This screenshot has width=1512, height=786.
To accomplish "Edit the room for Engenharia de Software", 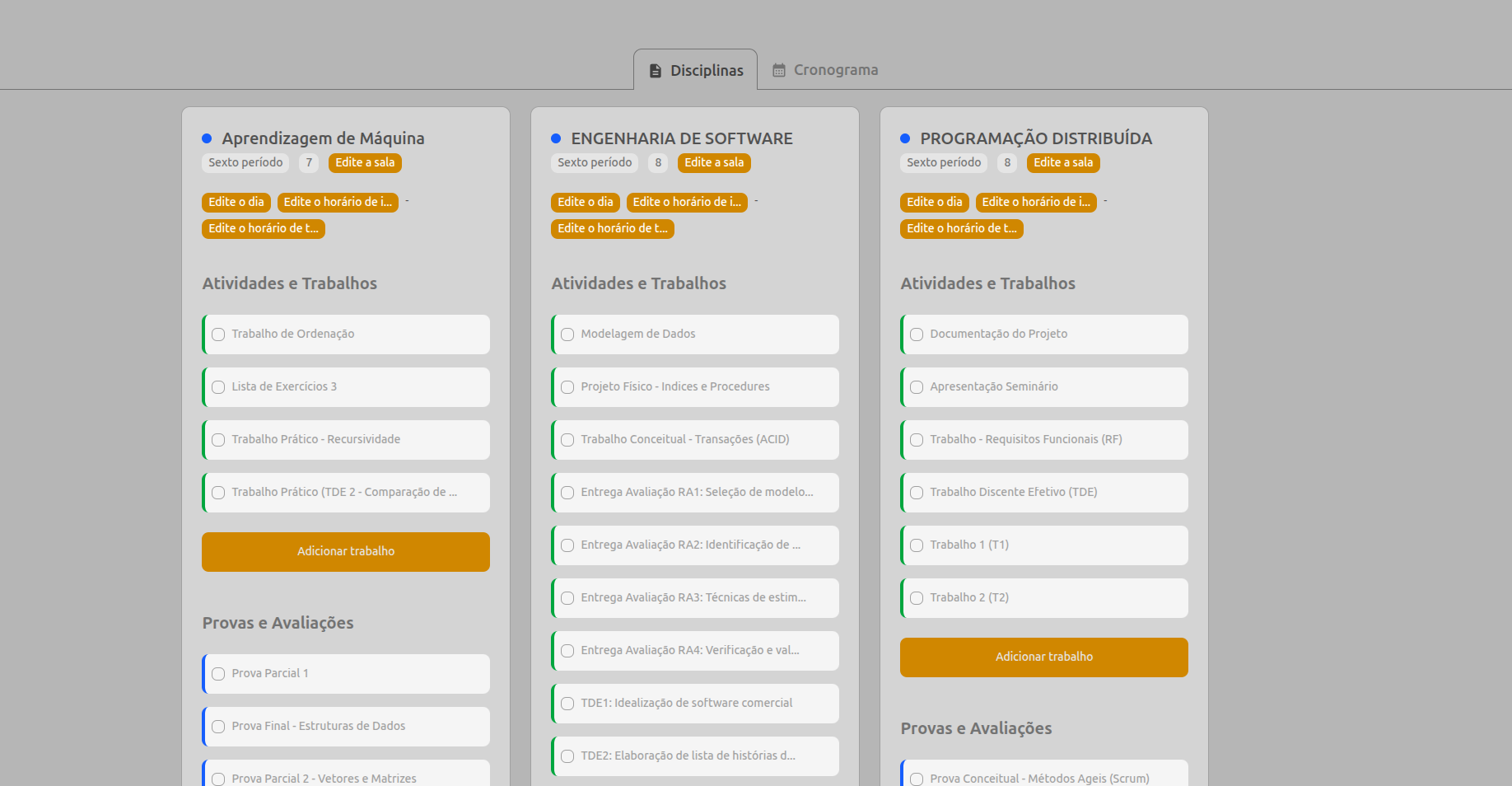I will (x=714, y=163).
